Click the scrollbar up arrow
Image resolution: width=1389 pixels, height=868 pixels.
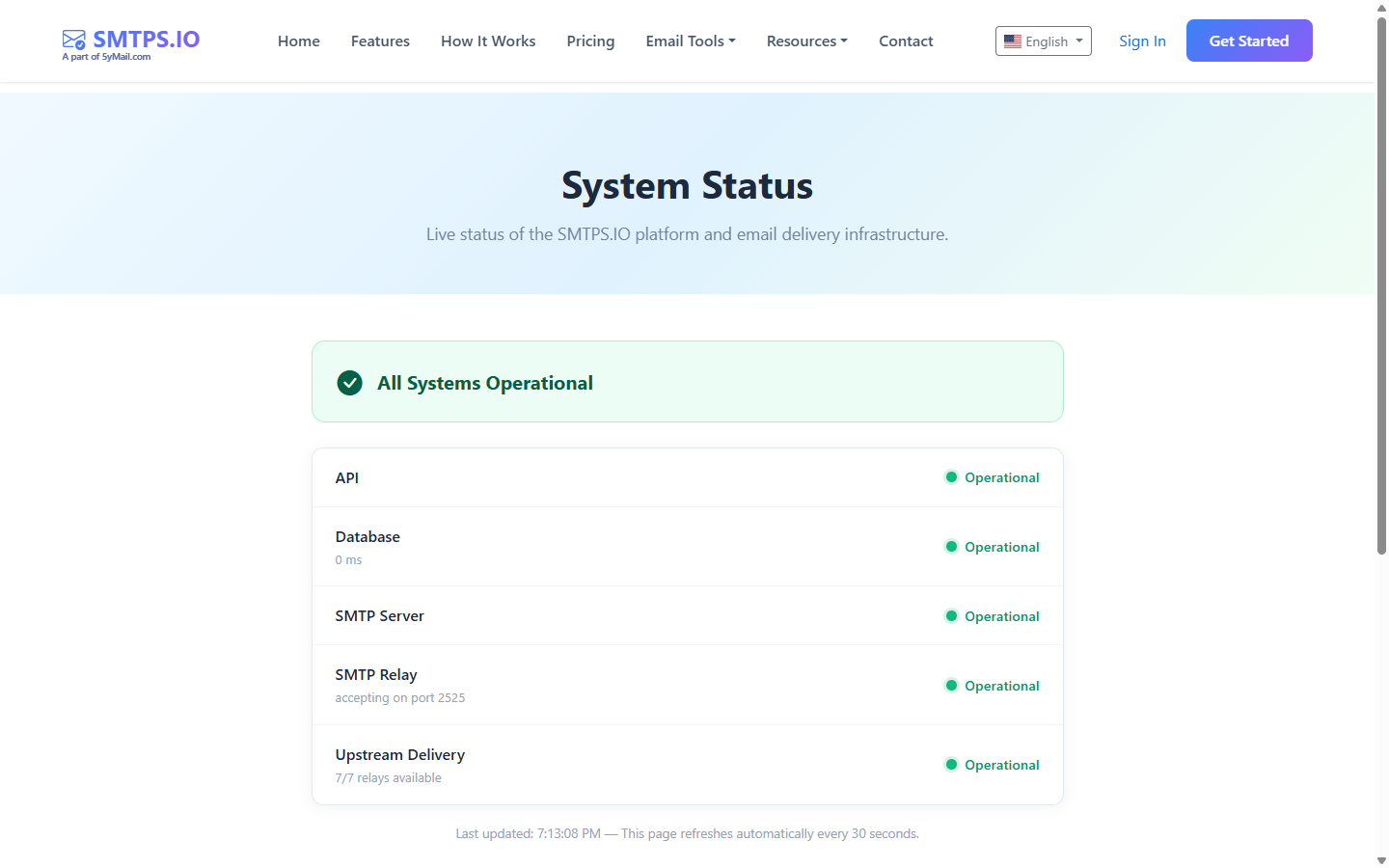click(1381, 7)
